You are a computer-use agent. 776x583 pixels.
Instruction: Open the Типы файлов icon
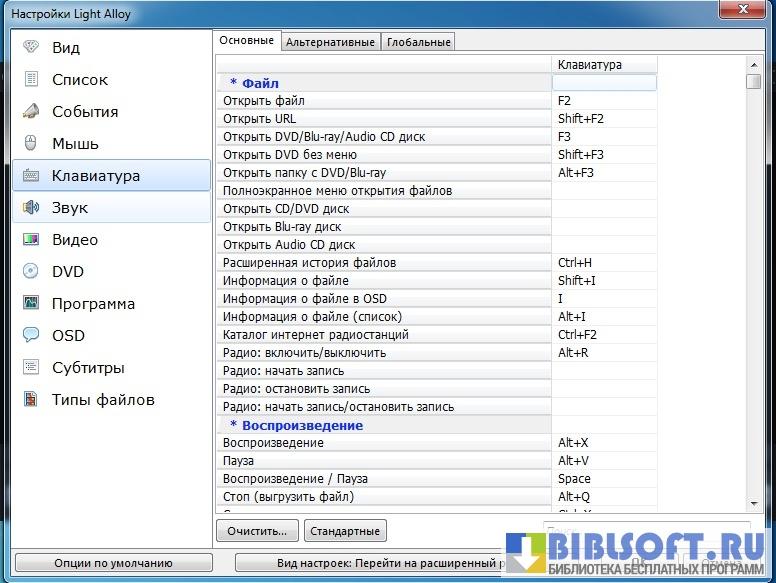[32, 399]
